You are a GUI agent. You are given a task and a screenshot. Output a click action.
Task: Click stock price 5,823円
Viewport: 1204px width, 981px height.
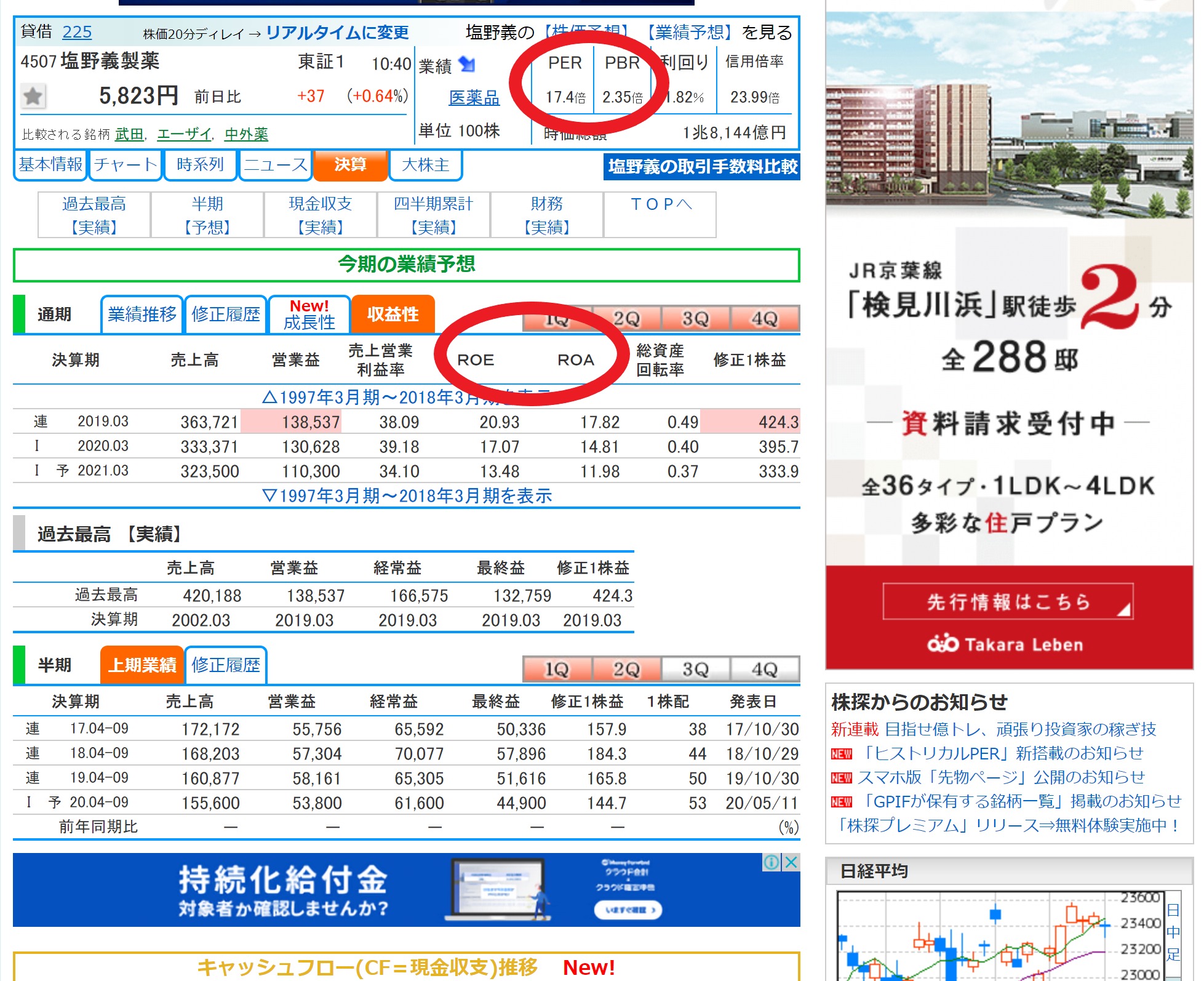(x=138, y=96)
